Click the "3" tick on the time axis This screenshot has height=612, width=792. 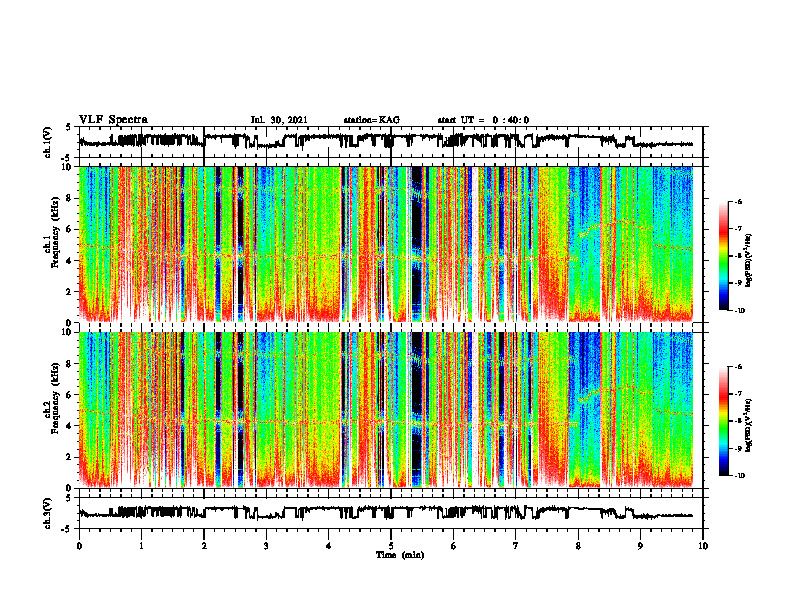[266, 546]
